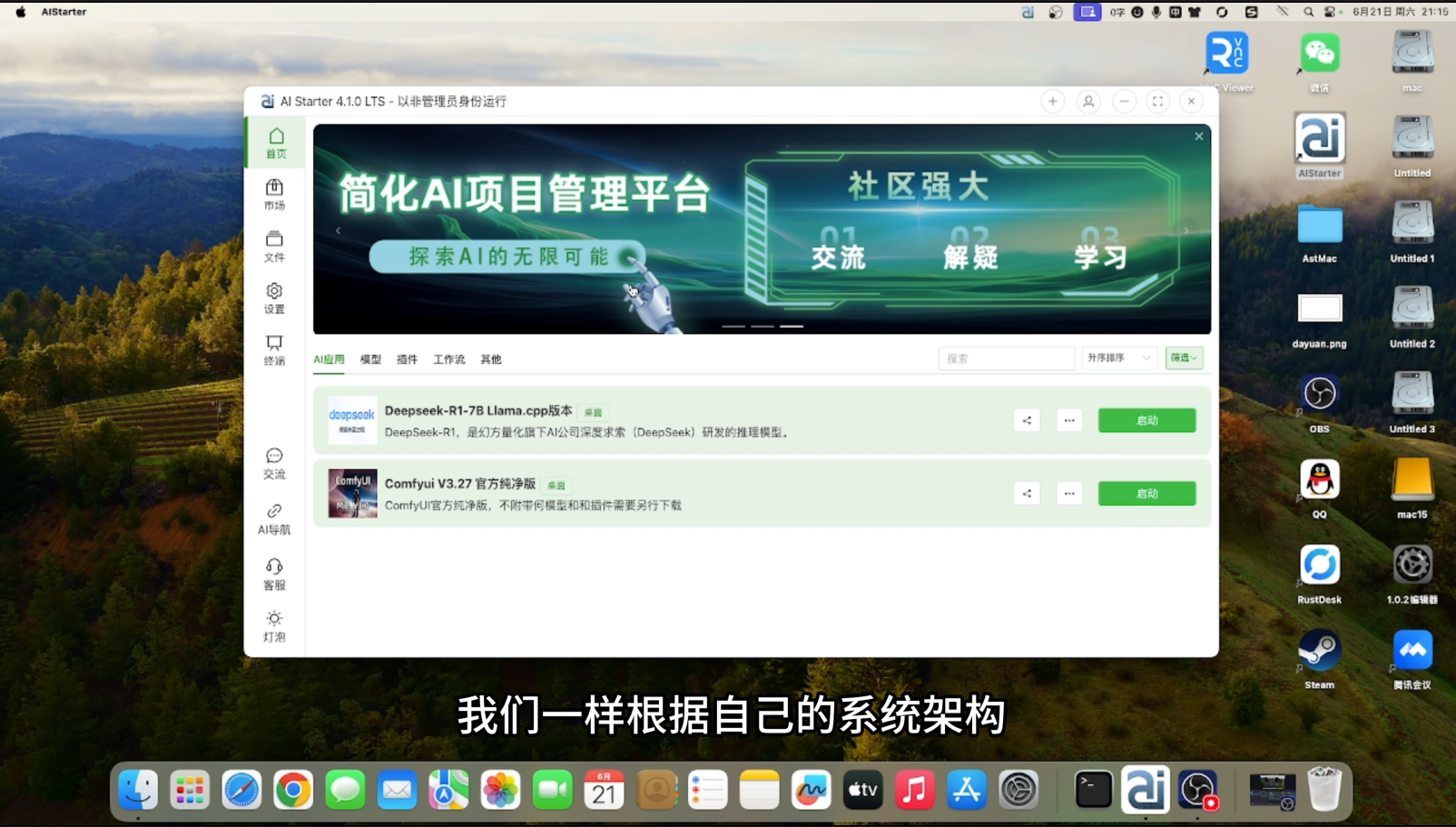The width and height of the screenshot is (1456, 827).
Task: Expand the 筛选 filter dropdown
Action: [1184, 359]
